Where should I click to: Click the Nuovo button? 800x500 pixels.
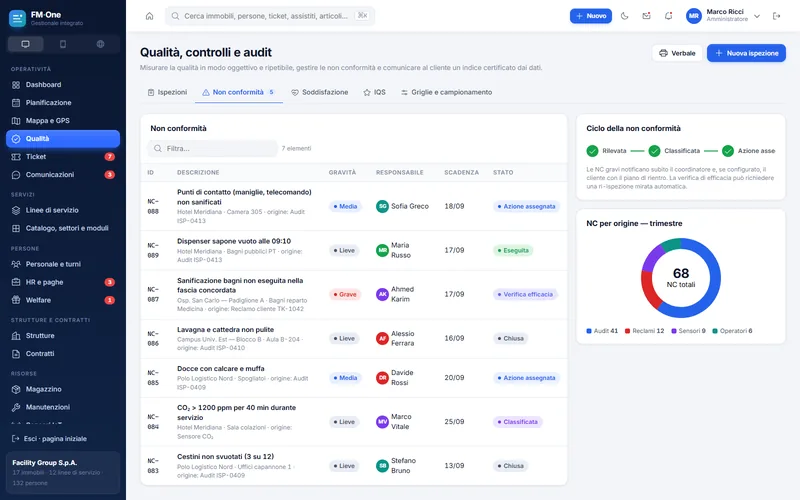(x=591, y=16)
